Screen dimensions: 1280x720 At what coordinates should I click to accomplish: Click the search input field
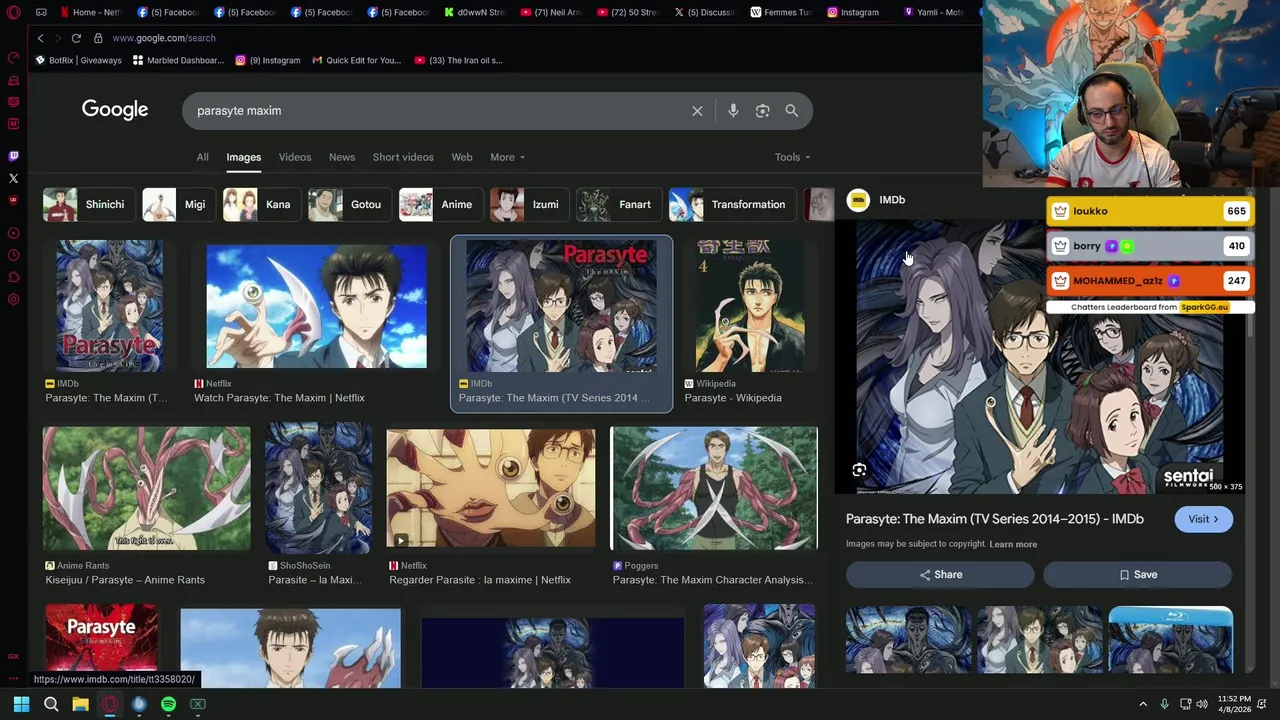point(437,111)
